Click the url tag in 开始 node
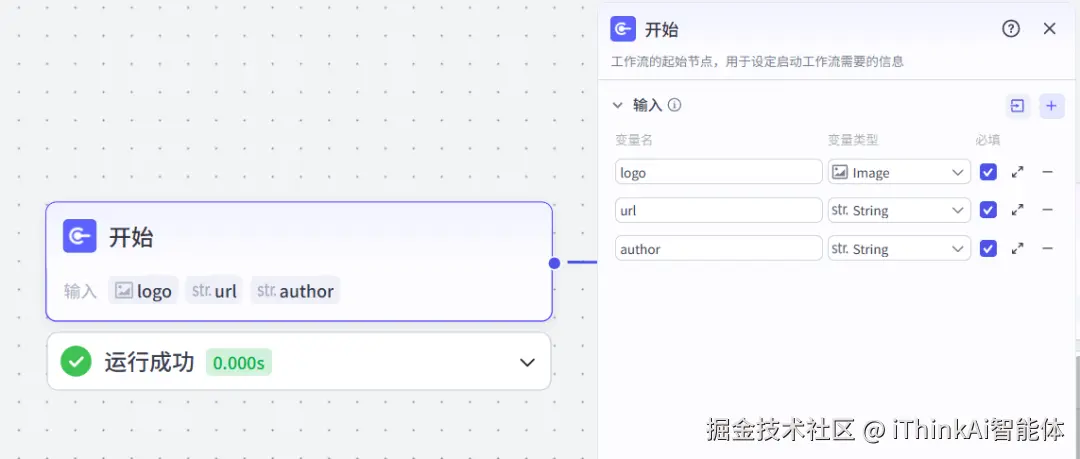Screen dimensions: 1080x459 (x=214, y=291)
